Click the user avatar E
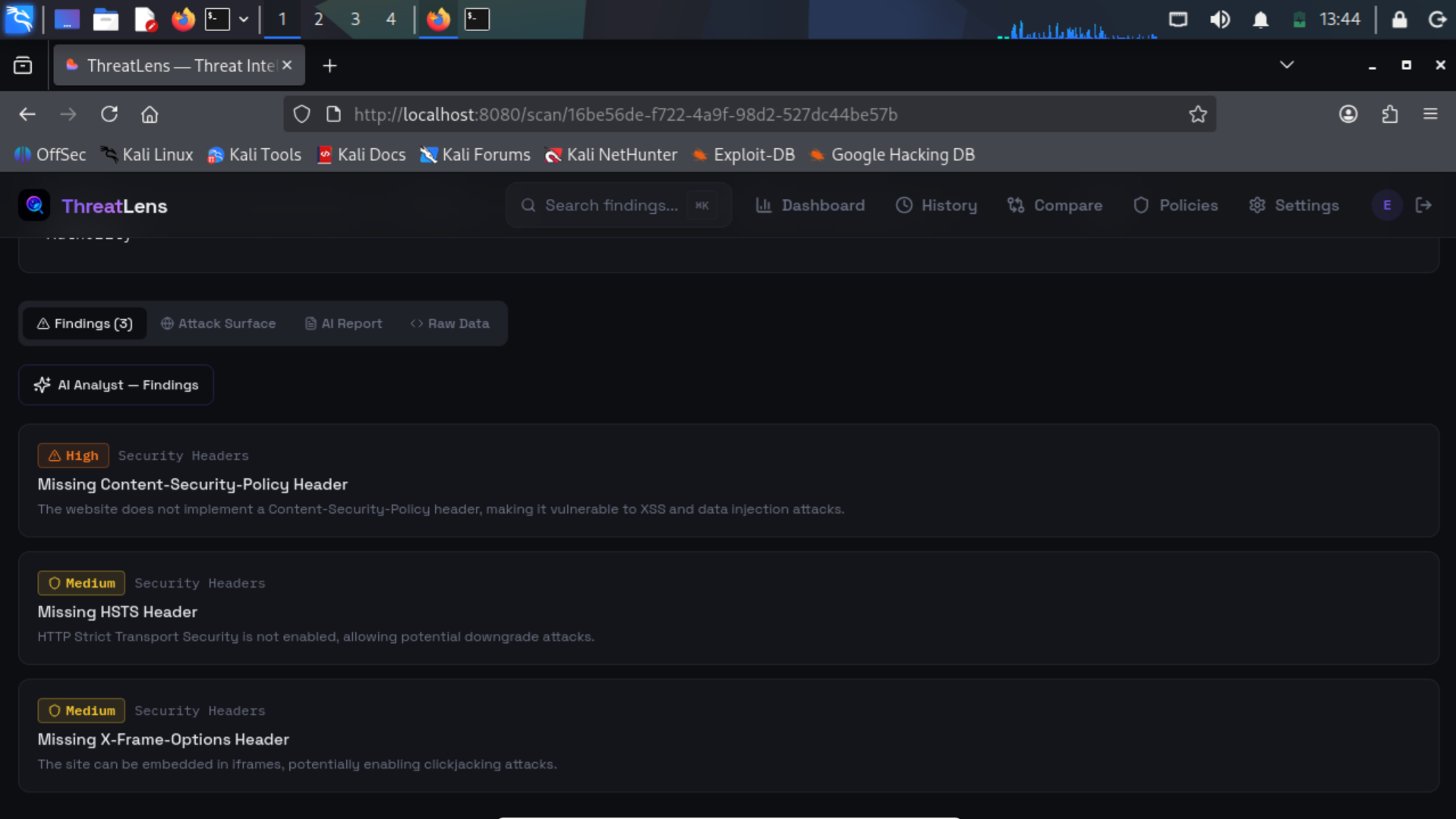Image resolution: width=1456 pixels, height=819 pixels. (1386, 205)
